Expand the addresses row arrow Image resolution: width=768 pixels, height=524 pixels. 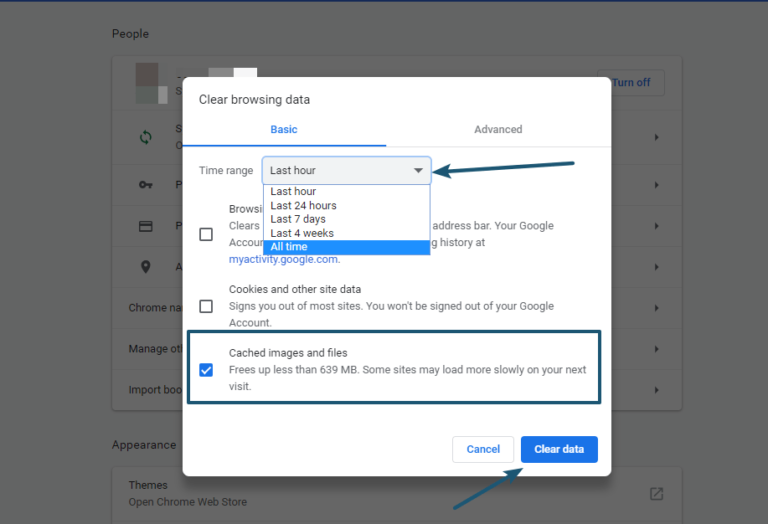point(656,267)
